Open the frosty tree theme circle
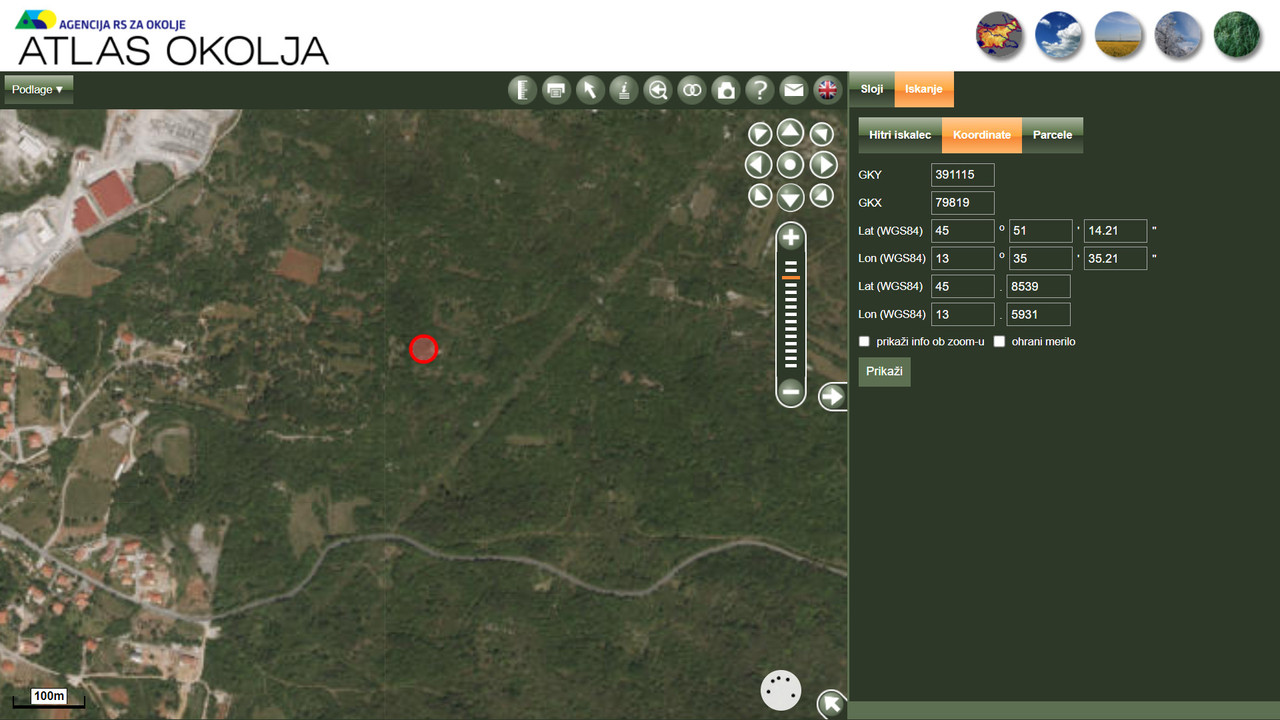The height and width of the screenshot is (720, 1280). [1178, 35]
